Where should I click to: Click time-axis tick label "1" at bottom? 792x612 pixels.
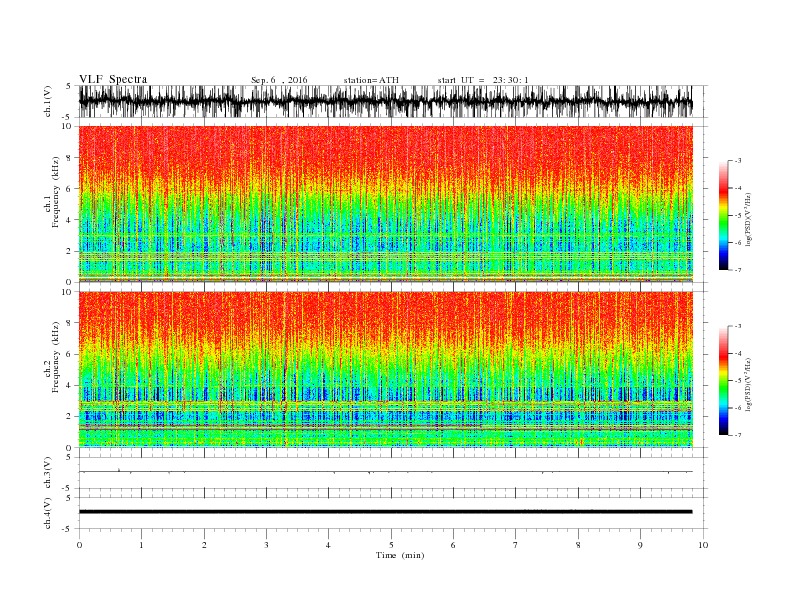pyautogui.click(x=141, y=545)
